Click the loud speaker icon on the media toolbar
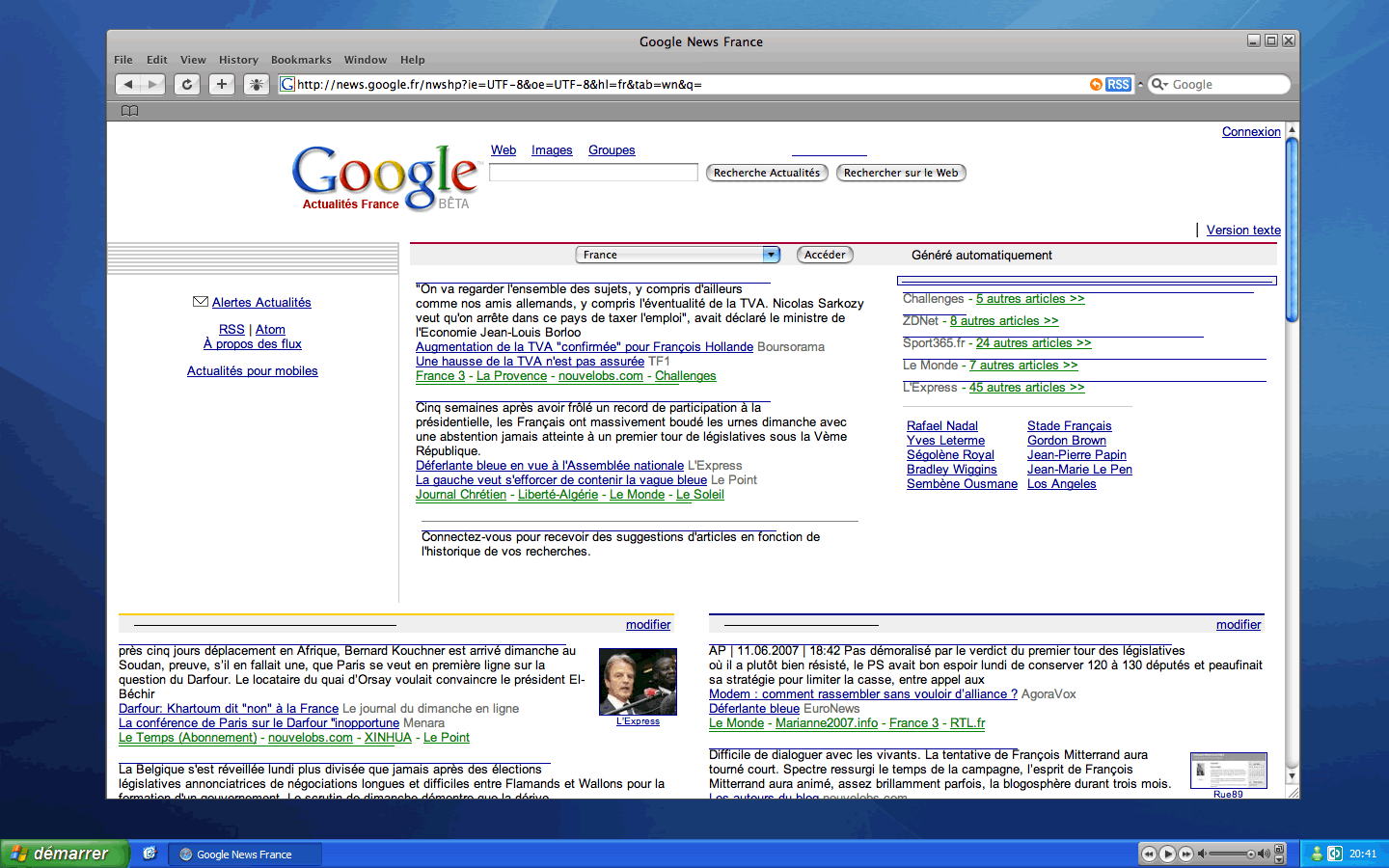 click(x=1264, y=854)
